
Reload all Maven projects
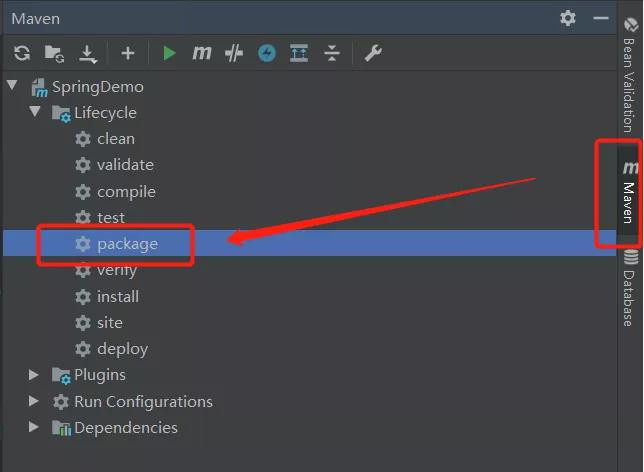tap(22, 53)
